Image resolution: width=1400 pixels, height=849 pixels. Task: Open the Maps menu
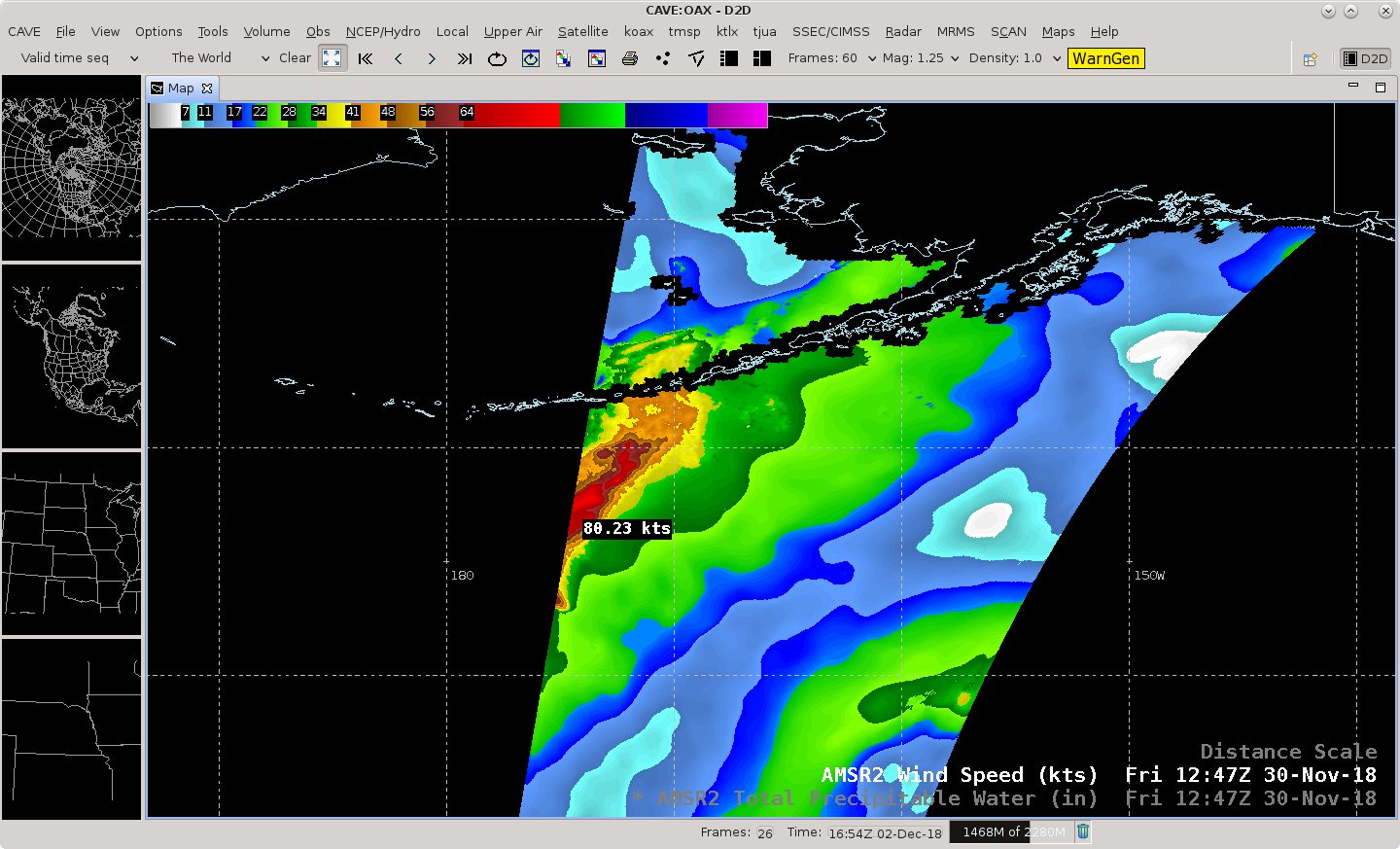click(1058, 31)
